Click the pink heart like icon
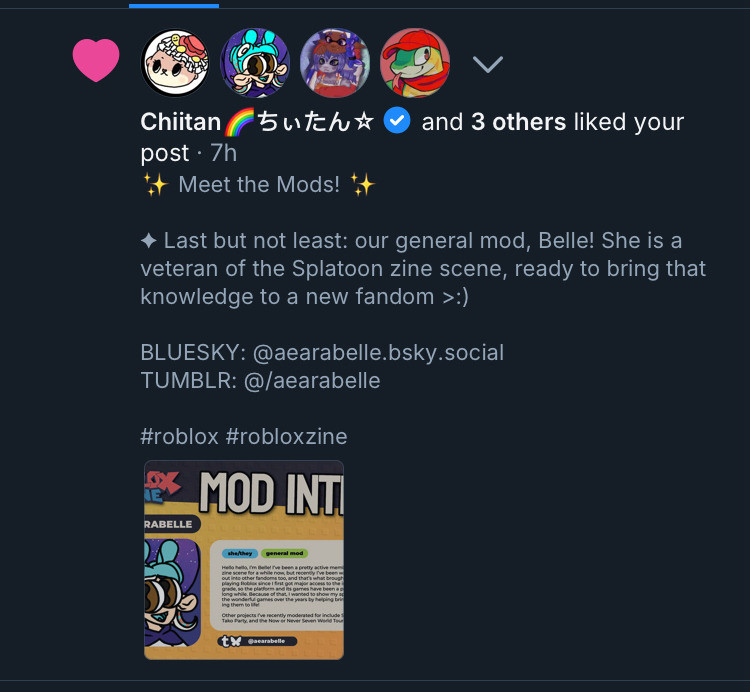 (x=96, y=61)
